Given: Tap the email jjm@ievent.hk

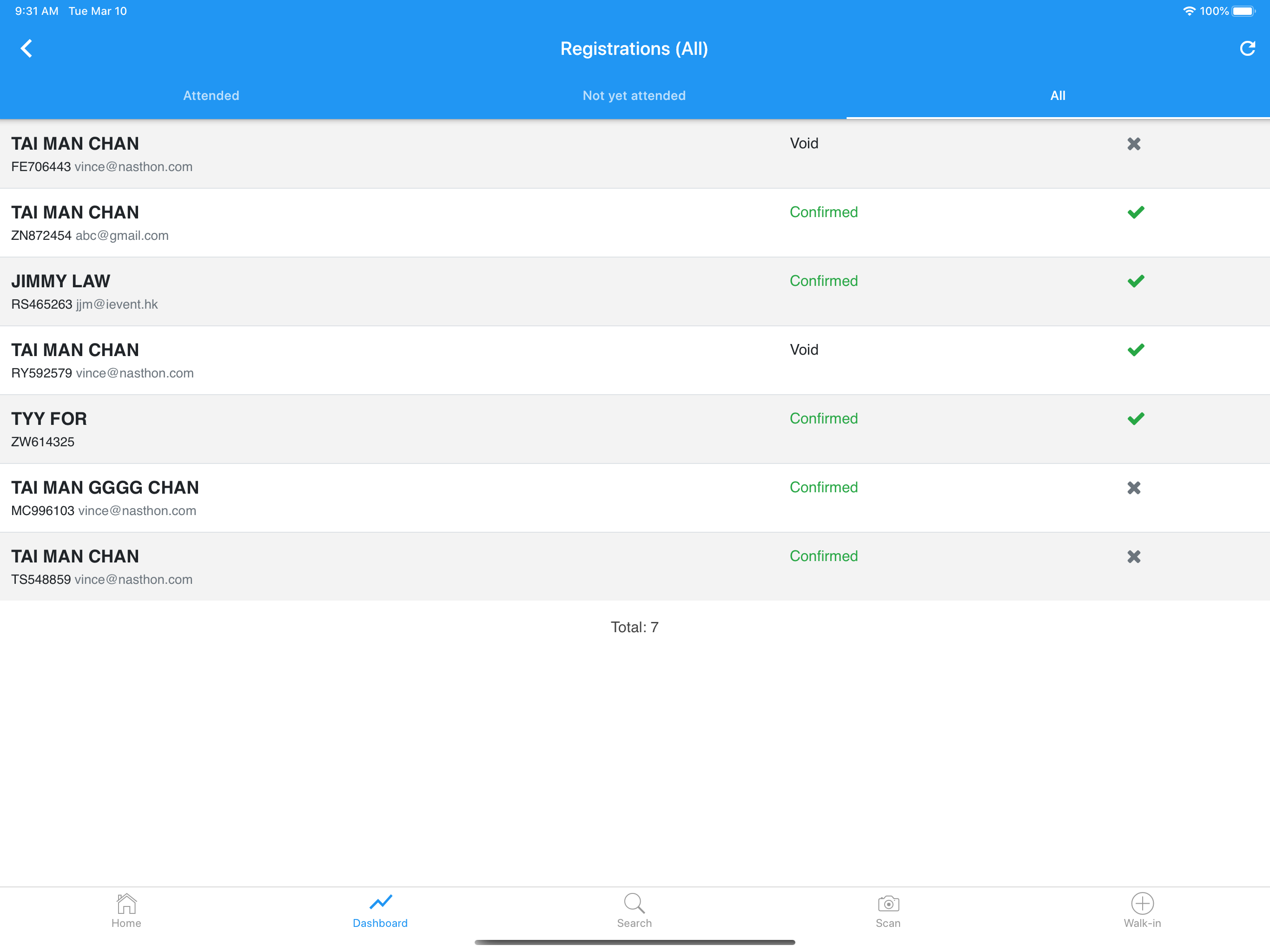Looking at the screenshot, I should tap(117, 304).
